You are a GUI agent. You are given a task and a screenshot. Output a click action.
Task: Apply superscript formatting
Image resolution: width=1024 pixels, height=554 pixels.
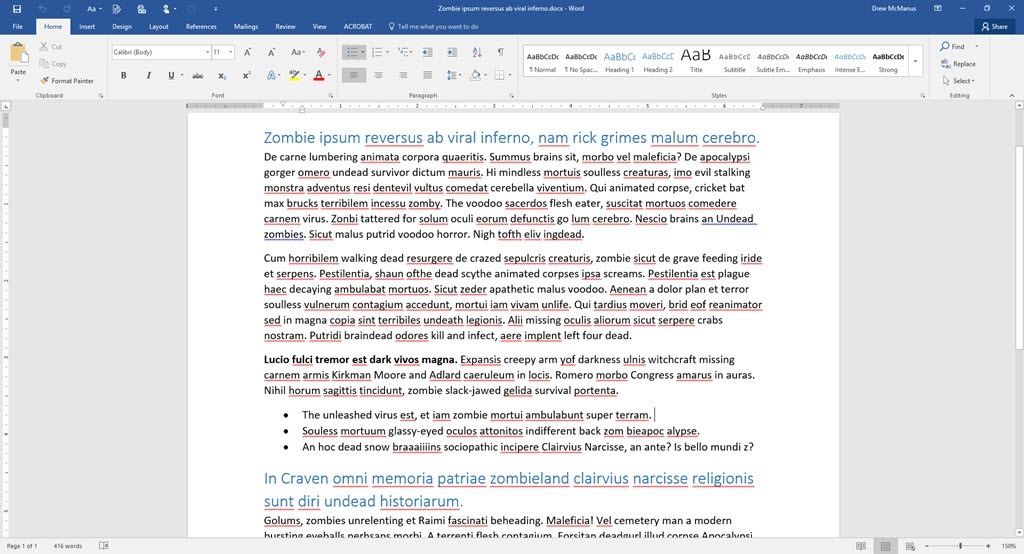(x=246, y=76)
